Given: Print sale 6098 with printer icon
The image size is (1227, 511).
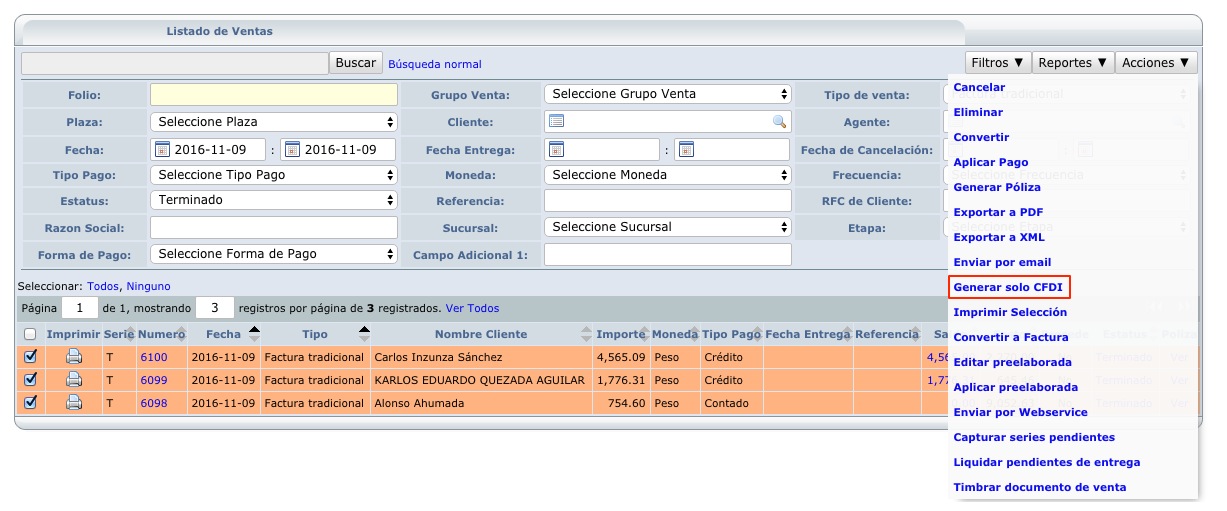Looking at the screenshot, I should [73, 402].
